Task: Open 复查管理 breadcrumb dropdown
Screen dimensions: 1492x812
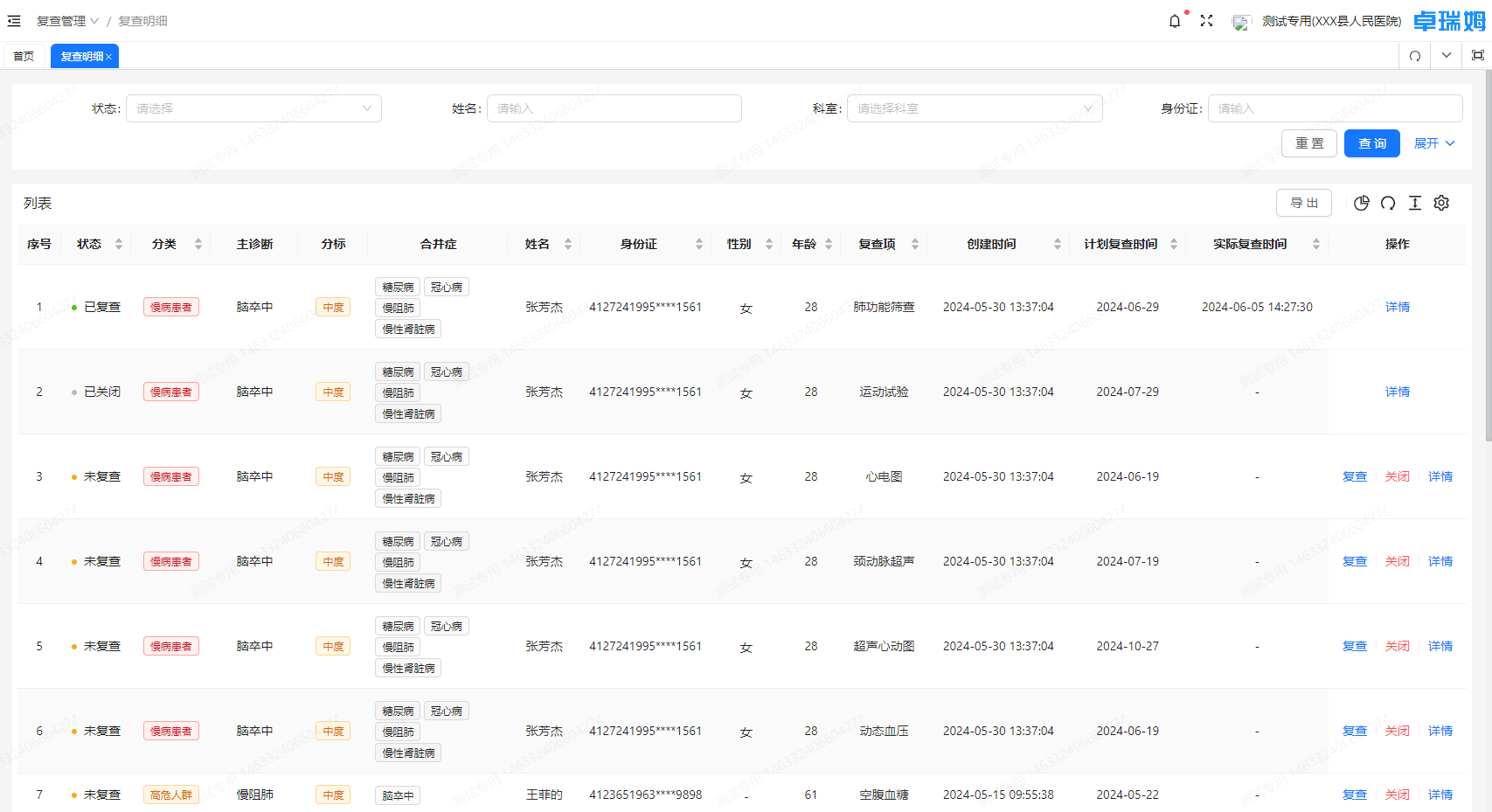Action: [67, 21]
